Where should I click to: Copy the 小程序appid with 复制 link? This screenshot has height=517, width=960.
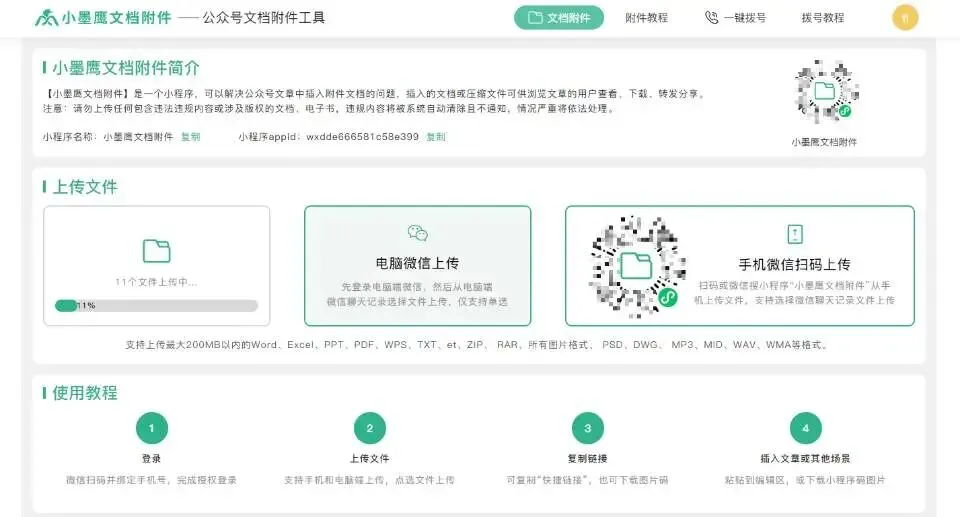[436, 137]
